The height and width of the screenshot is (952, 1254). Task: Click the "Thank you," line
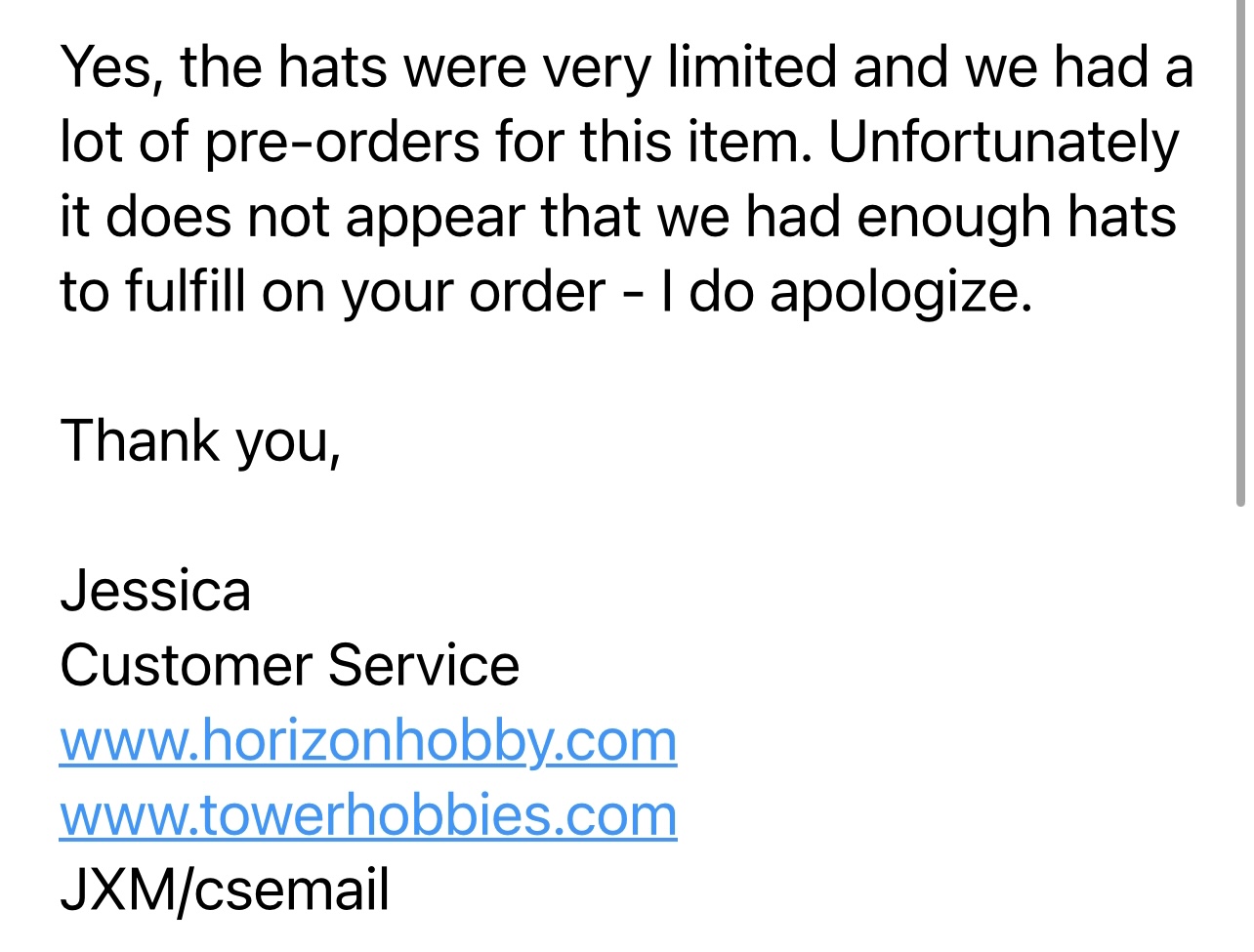(201, 441)
